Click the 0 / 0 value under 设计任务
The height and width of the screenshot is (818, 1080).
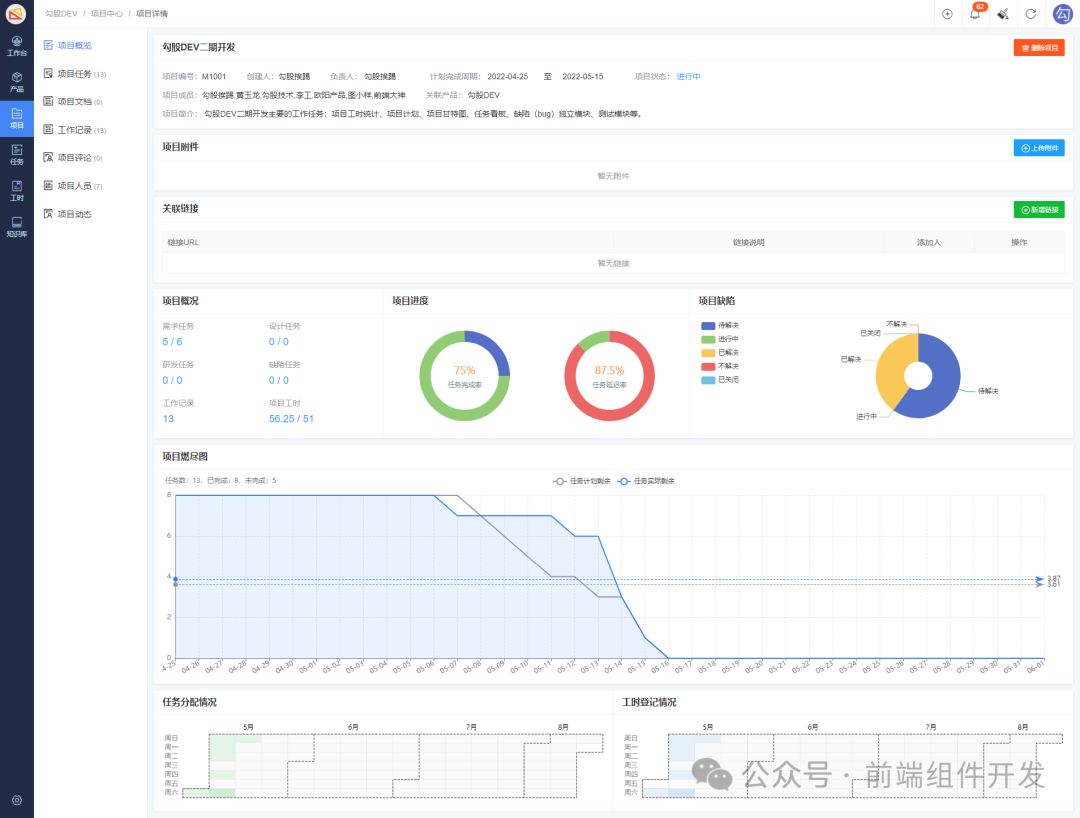point(279,342)
